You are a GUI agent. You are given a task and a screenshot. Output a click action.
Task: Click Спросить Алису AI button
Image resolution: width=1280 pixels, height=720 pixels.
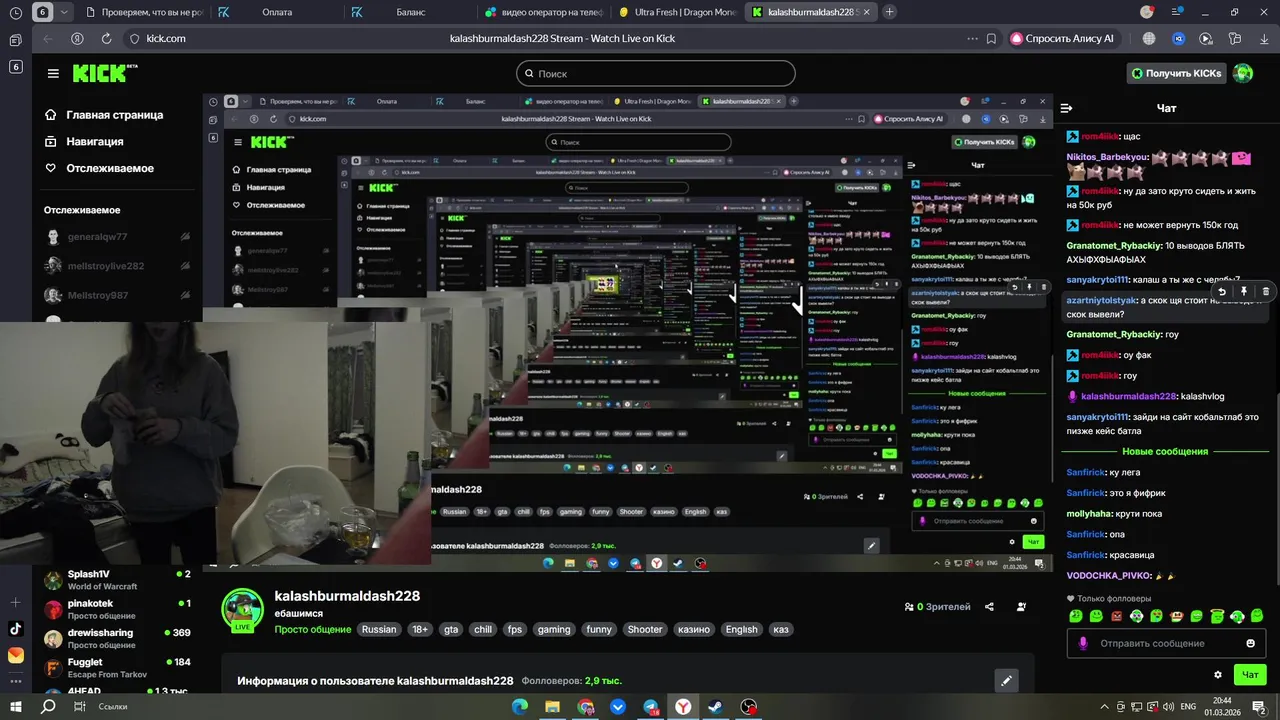(x=1066, y=38)
